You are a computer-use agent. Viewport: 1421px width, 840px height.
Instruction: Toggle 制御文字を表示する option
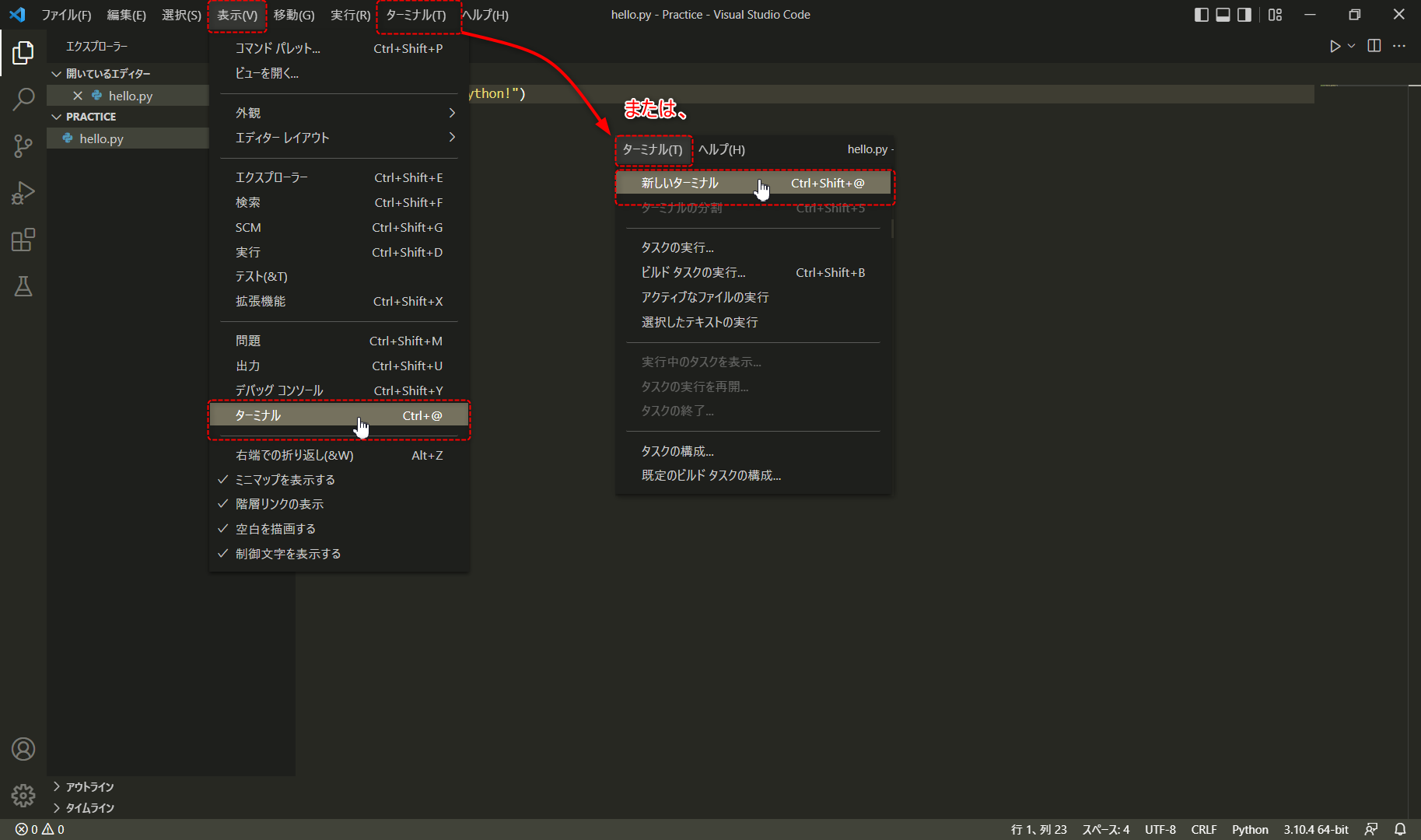(x=339, y=554)
